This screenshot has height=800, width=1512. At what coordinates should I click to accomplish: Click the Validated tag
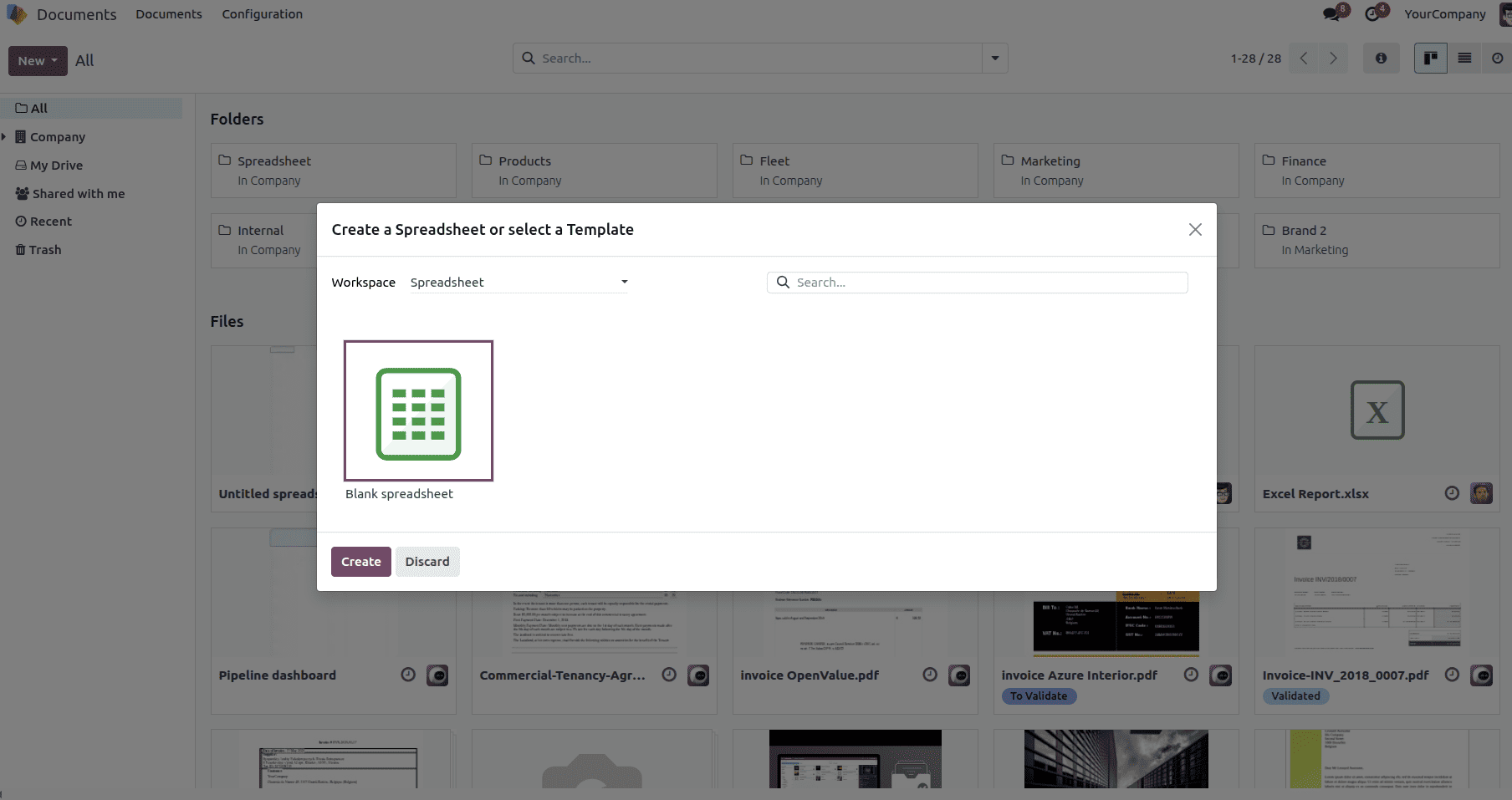coord(1296,696)
